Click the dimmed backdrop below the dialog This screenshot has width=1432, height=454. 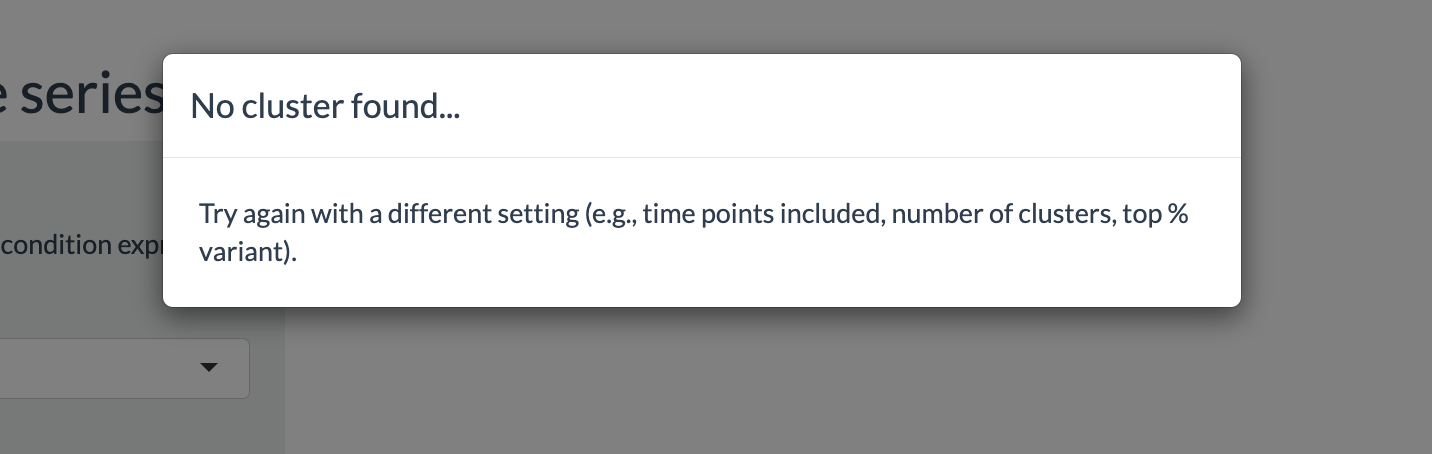pos(760,380)
